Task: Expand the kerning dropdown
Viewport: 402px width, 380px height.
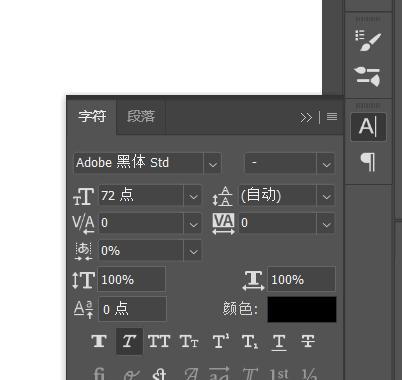Action: [193, 223]
